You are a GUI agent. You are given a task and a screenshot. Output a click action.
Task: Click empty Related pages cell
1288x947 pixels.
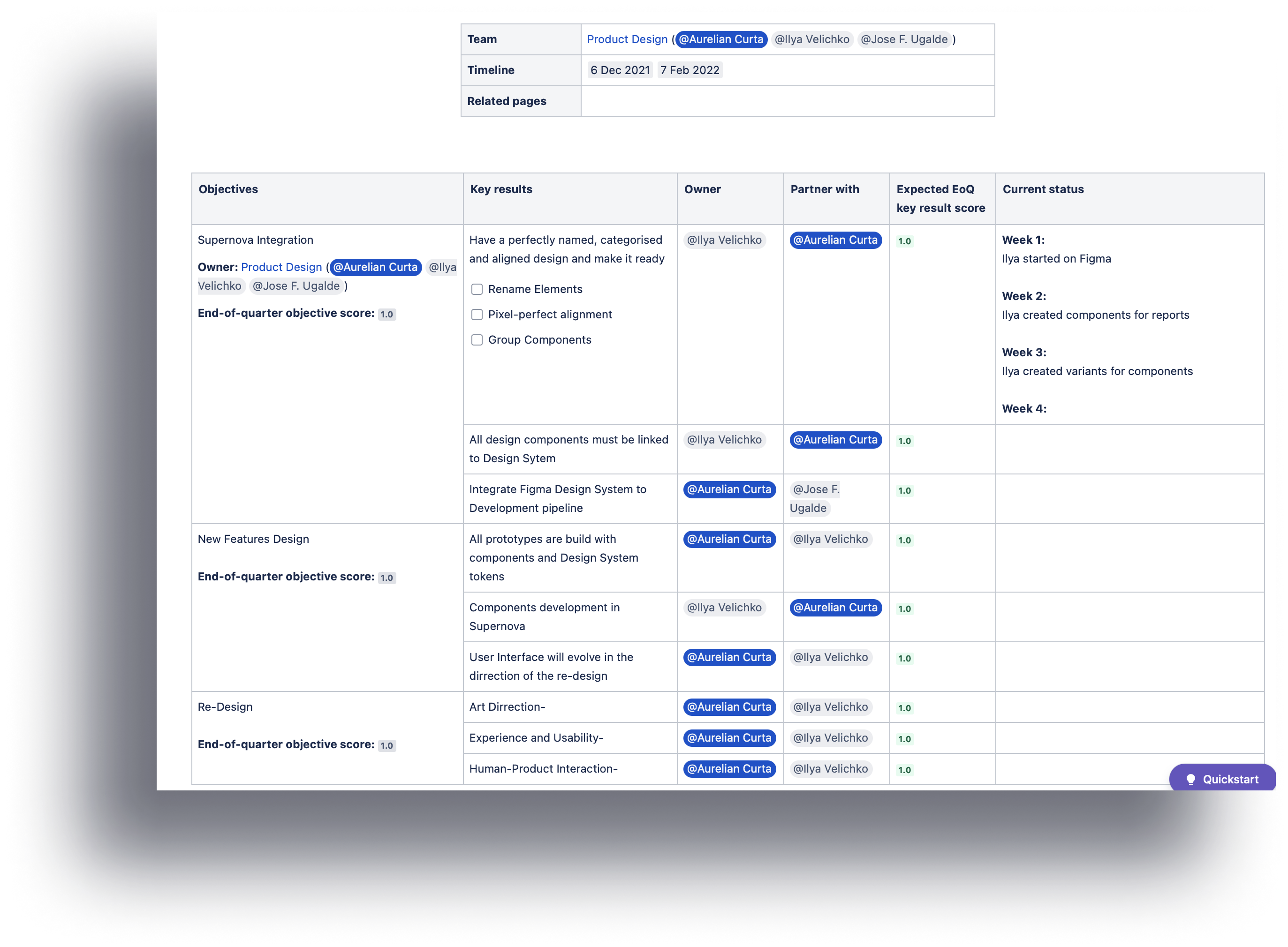(787, 101)
